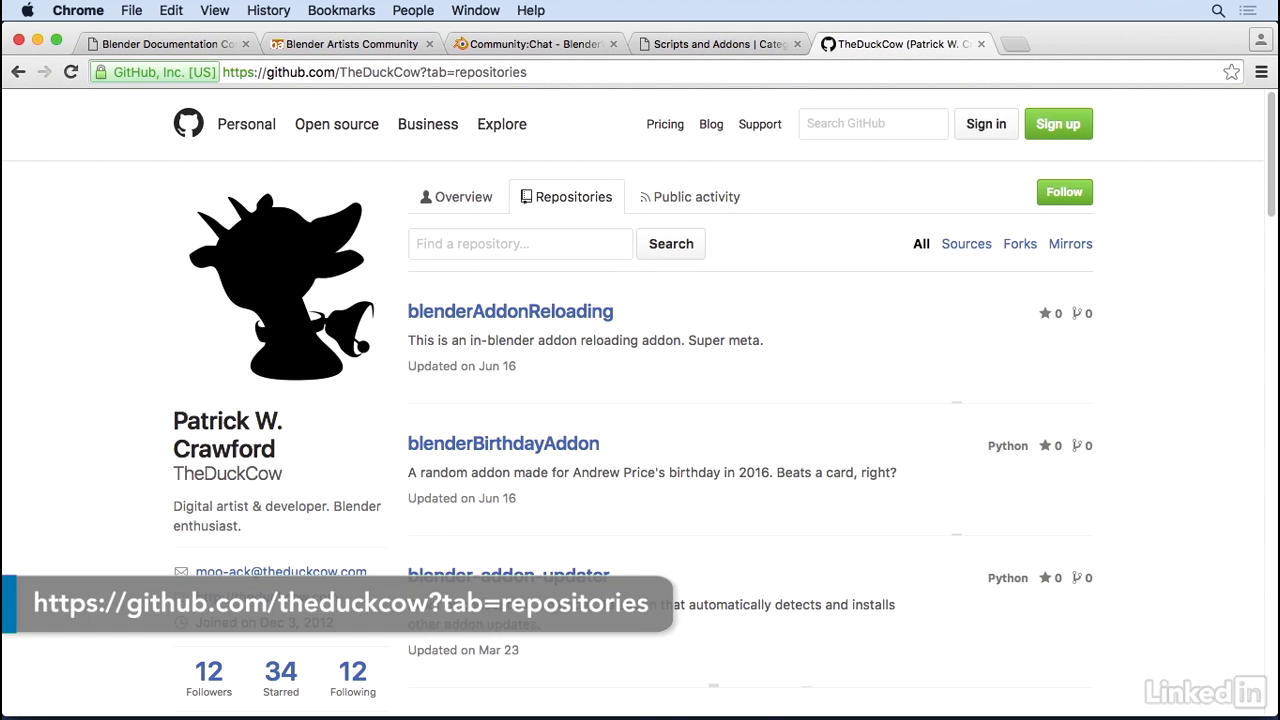Image resolution: width=1280 pixels, height=720 pixels.
Task: Click the Search GitHub field
Action: (873, 124)
